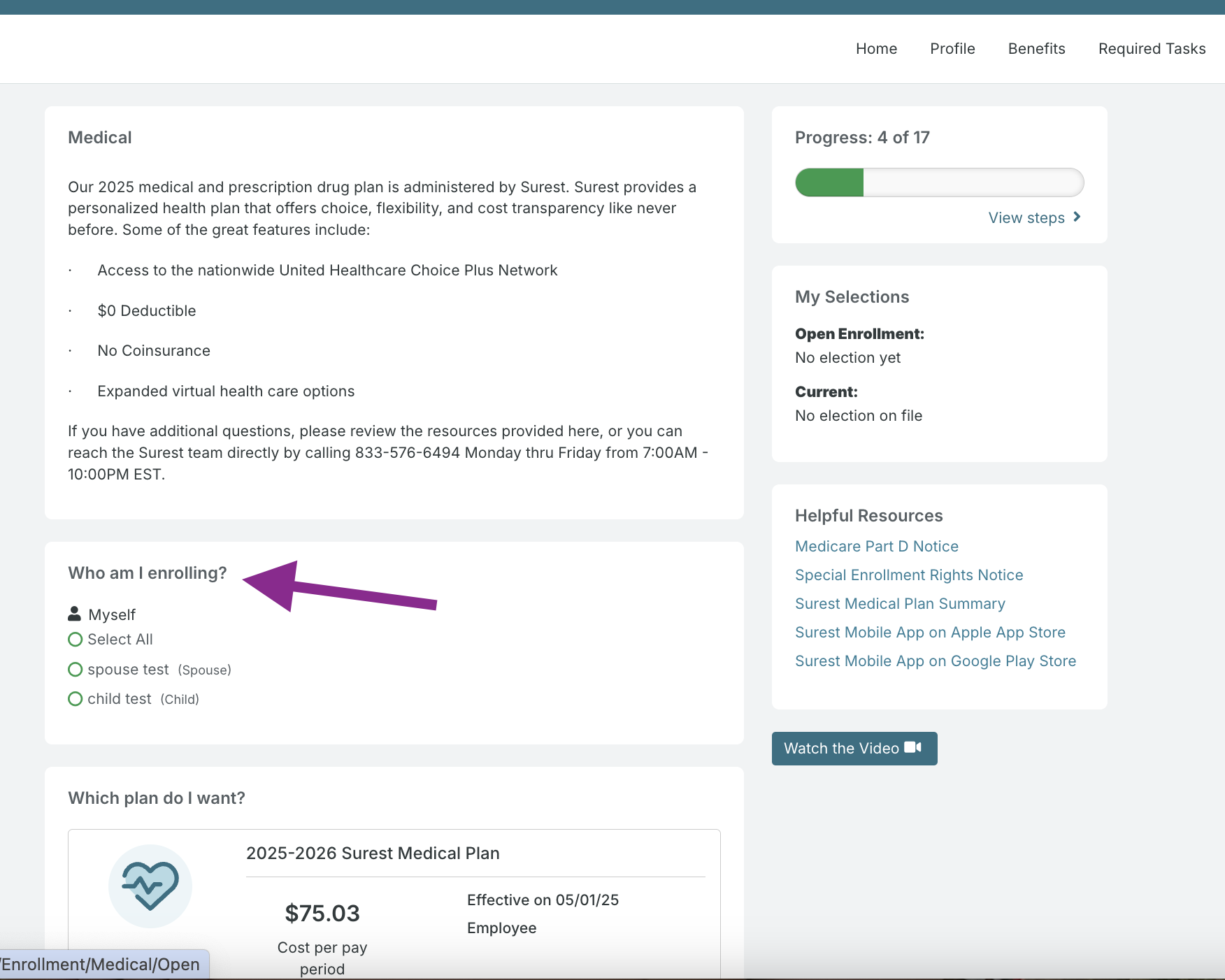View the Surest Medical Plan Summary
1225x980 pixels.
(x=900, y=604)
